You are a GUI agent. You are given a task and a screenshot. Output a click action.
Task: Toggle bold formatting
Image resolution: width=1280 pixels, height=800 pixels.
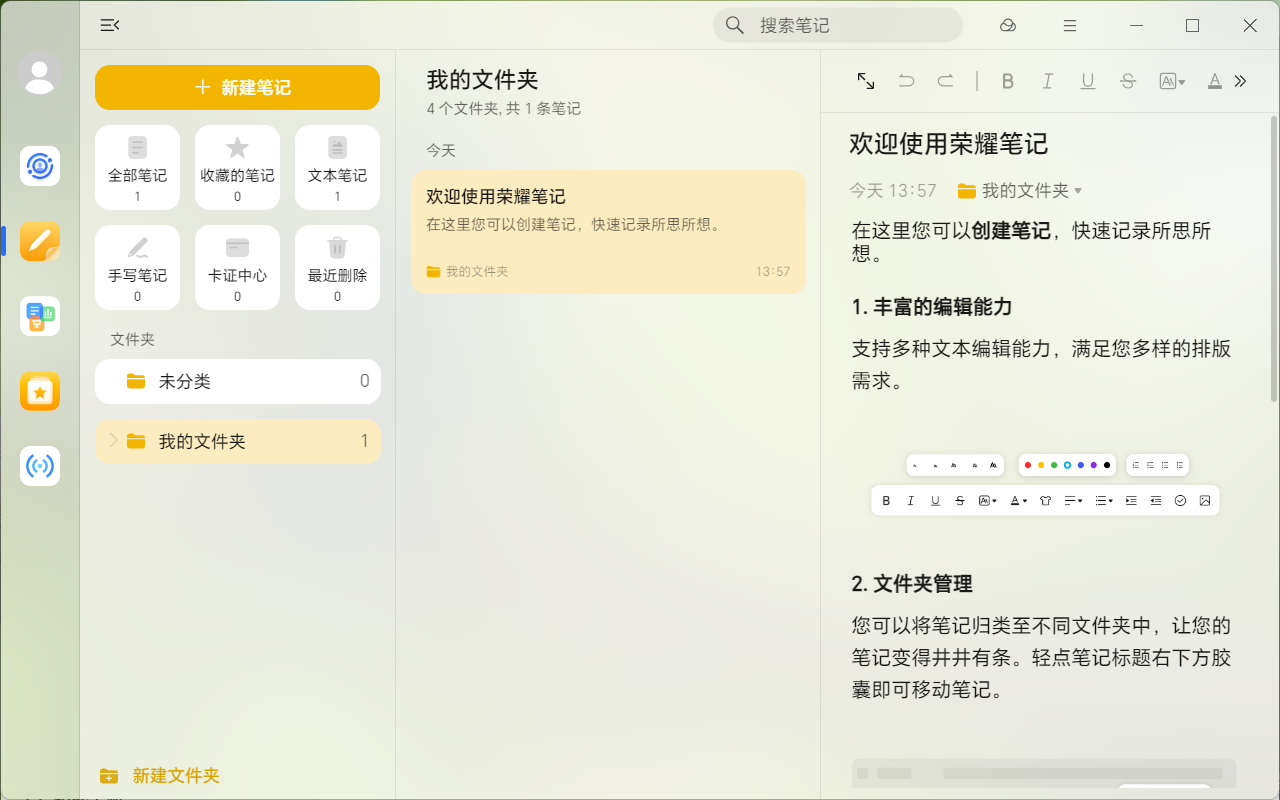click(x=1008, y=82)
